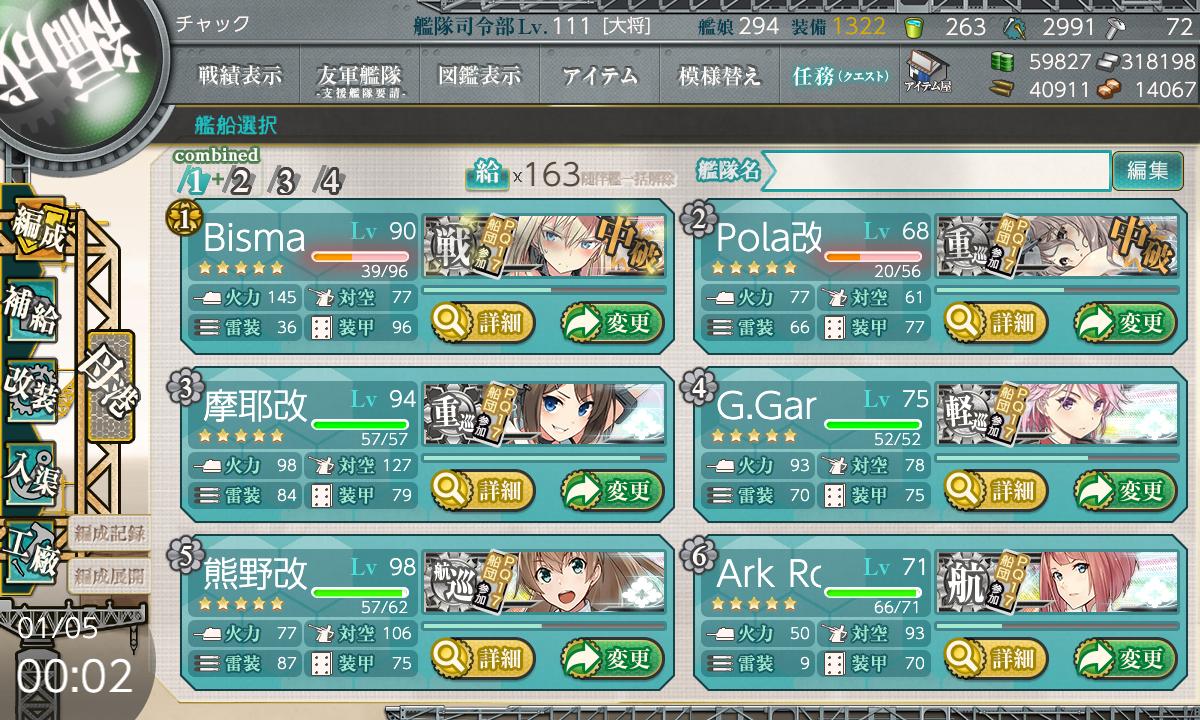Switch to fleet 3 tab
The height and width of the screenshot is (720, 1200).
coord(284,182)
